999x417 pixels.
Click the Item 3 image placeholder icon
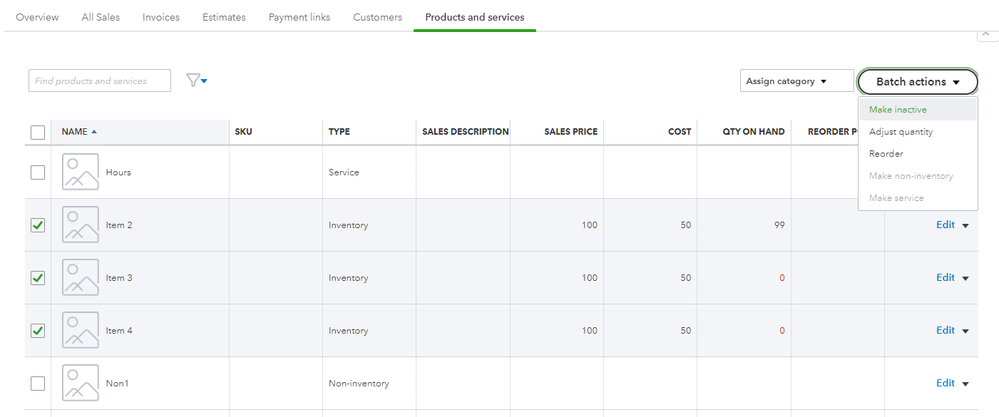pyautogui.click(x=80, y=278)
